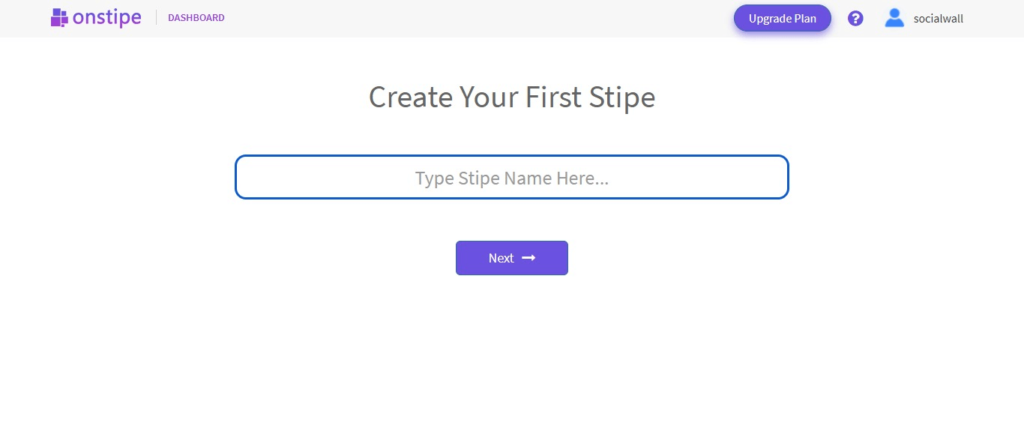Click the word 'Next' on the purple button
Screen dimensions: 1024x429
501,258
